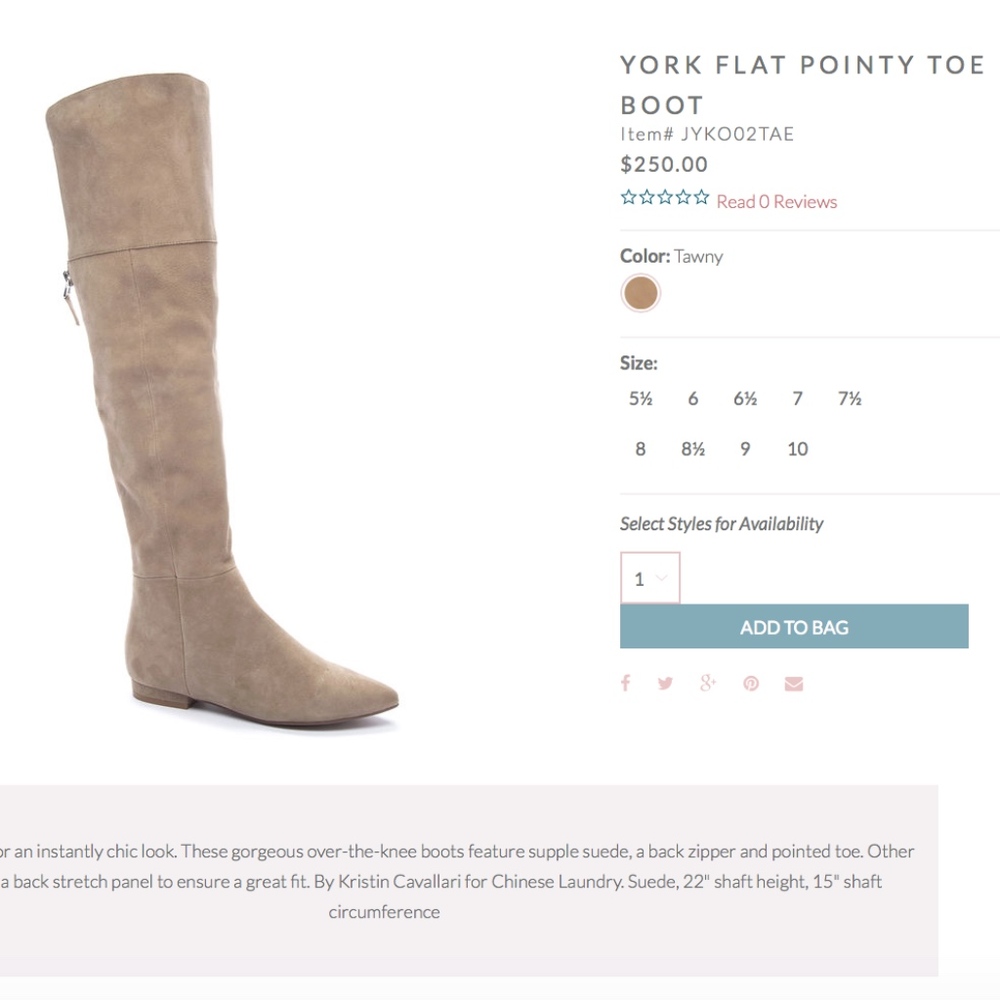
Task: Open Read 0 Reviews link
Action: click(x=776, y=202)
